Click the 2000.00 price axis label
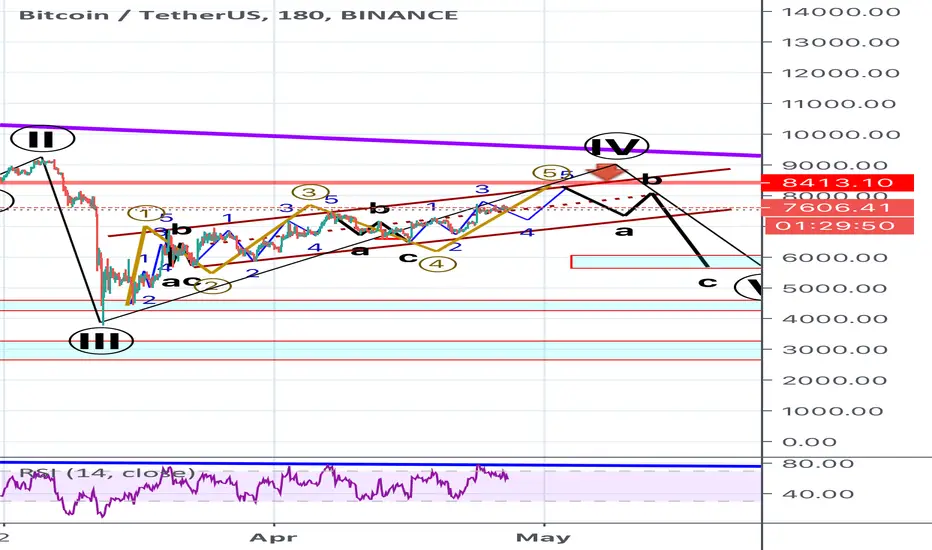This screenshot has width=932, height=550. coord(835,381)
